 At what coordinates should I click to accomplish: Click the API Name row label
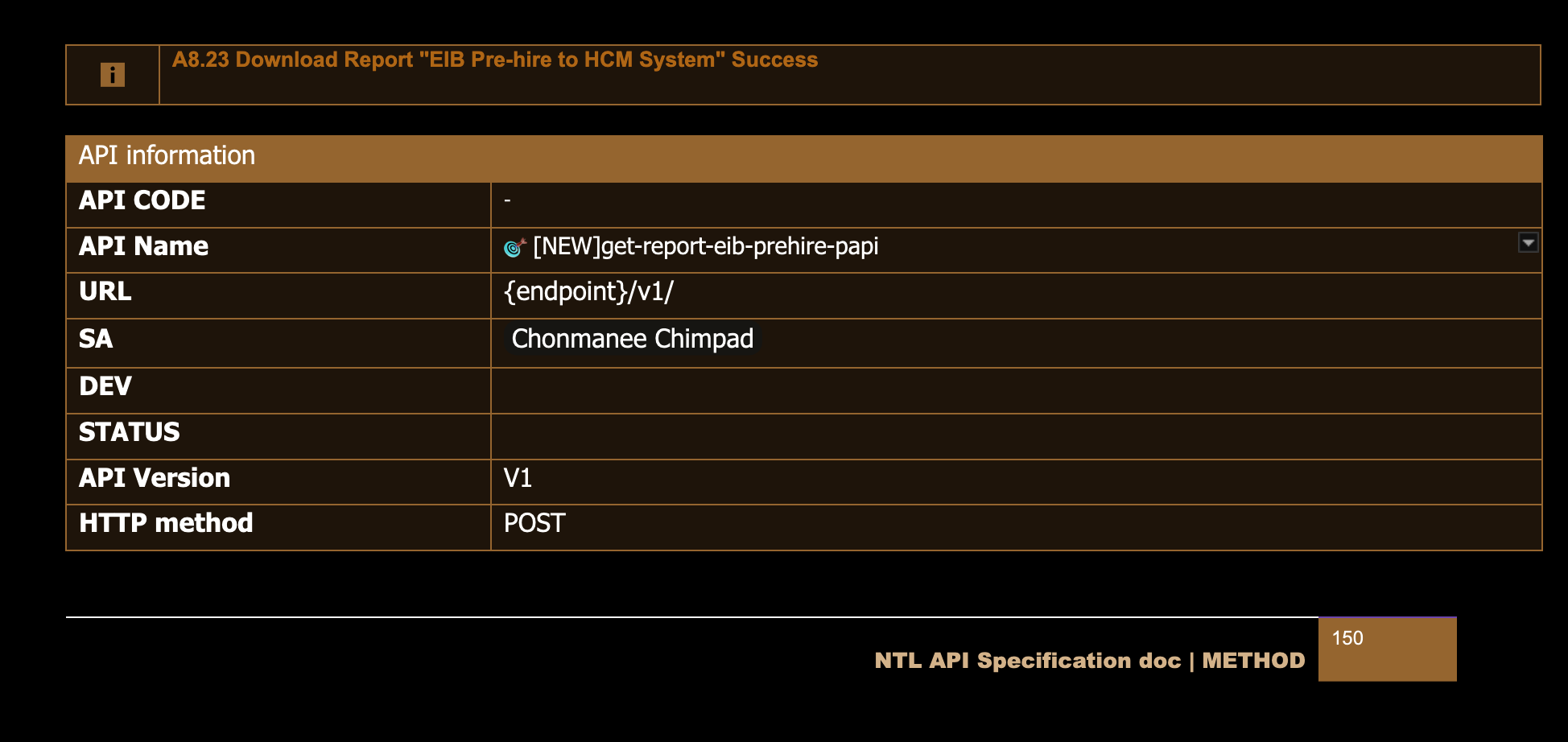[x=144, y=246]
